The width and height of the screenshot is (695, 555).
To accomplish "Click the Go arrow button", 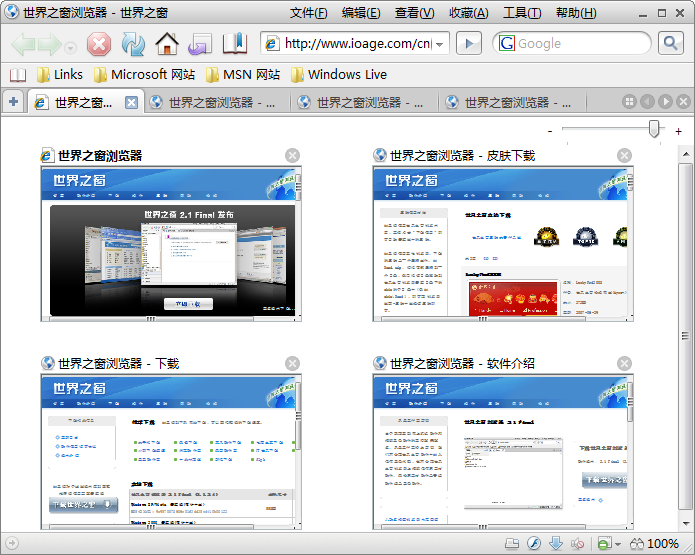I will (x=469, y=43).
